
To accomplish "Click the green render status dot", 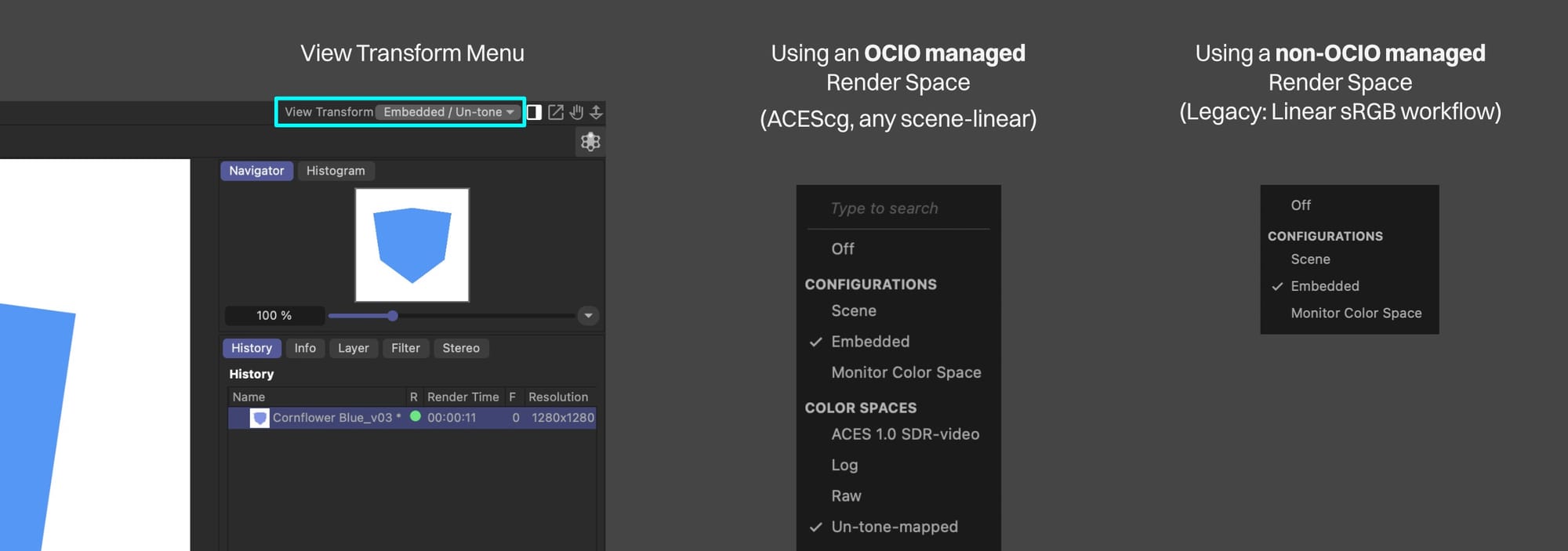I will 416,416.
